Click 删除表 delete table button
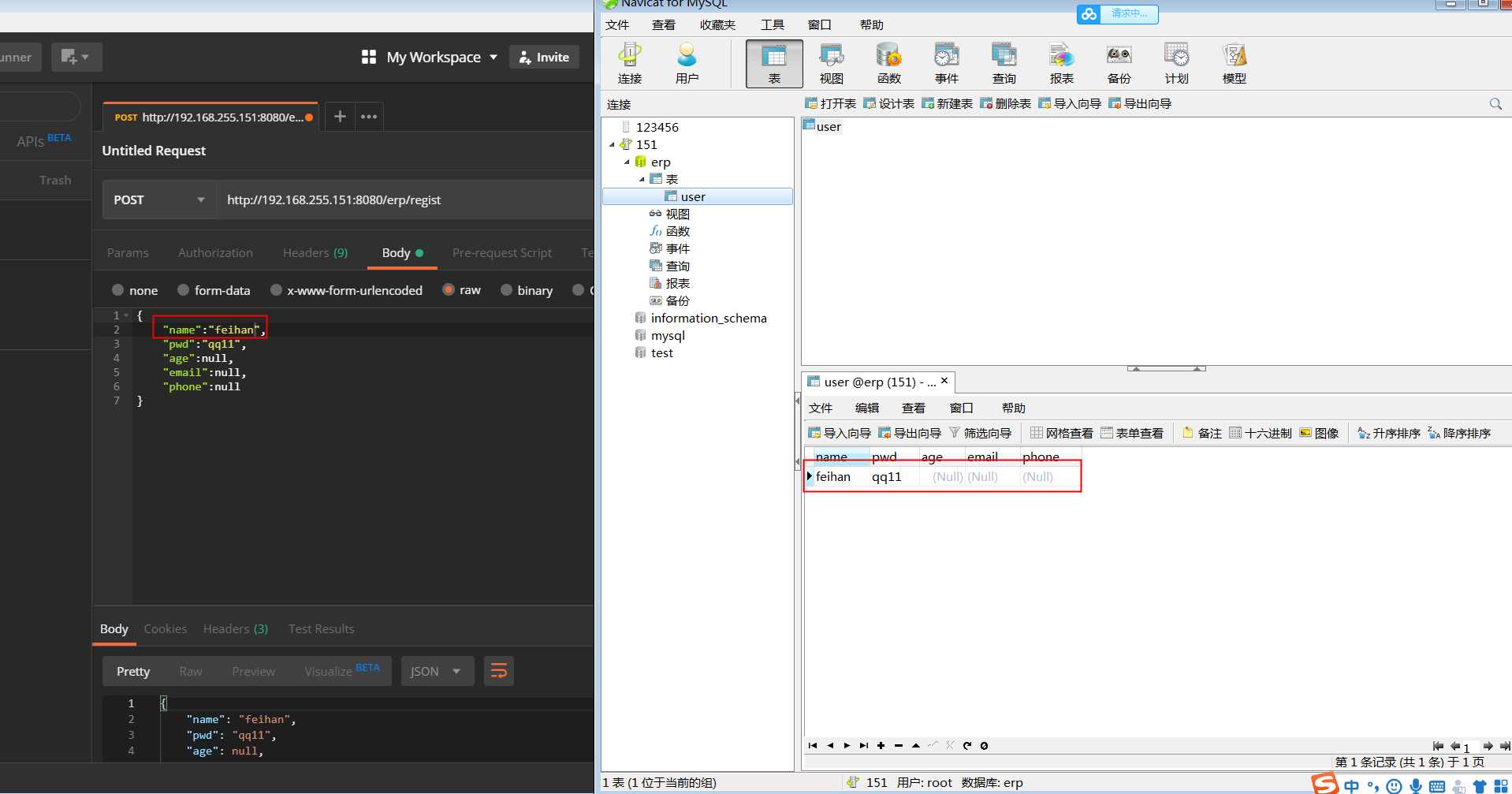The height and width of the screenshot is (794, 1512). [1005, 103]
